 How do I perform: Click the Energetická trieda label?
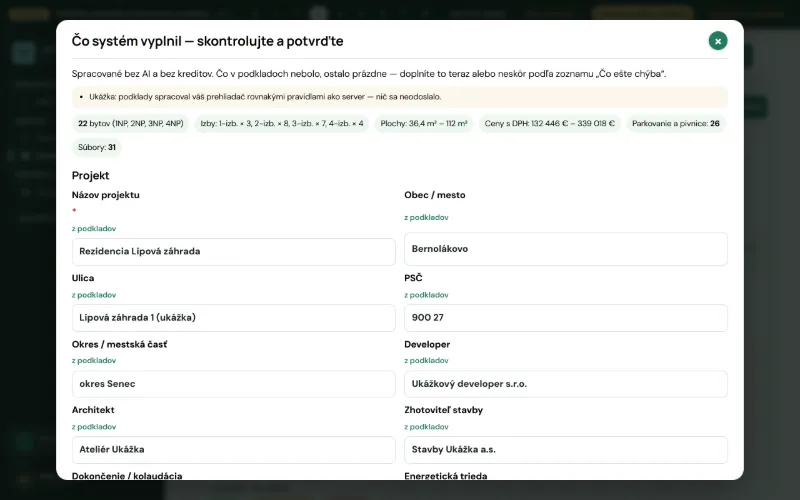pos(445,476)
